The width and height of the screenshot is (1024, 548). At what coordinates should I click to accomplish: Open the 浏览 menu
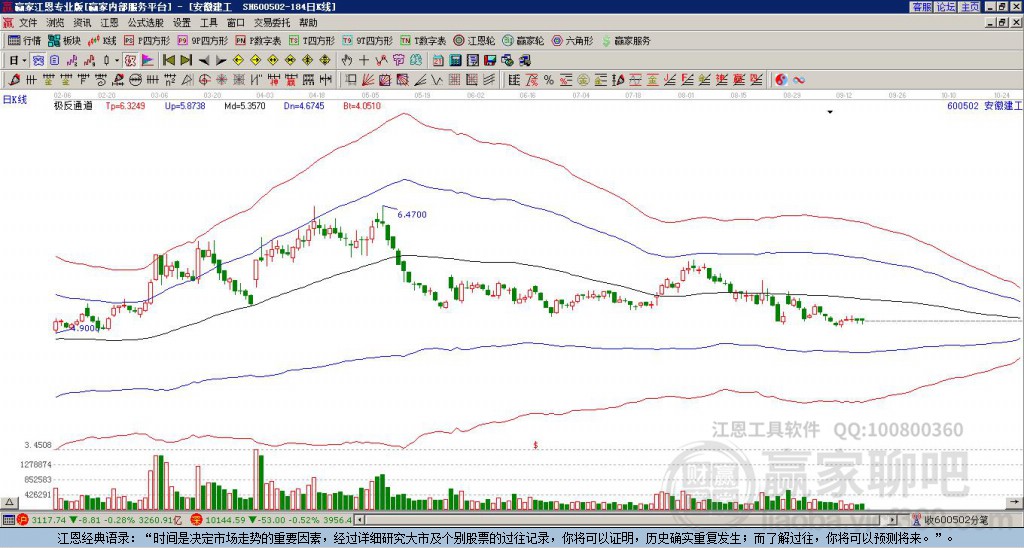pyautogui.click(x=55, y=23)
